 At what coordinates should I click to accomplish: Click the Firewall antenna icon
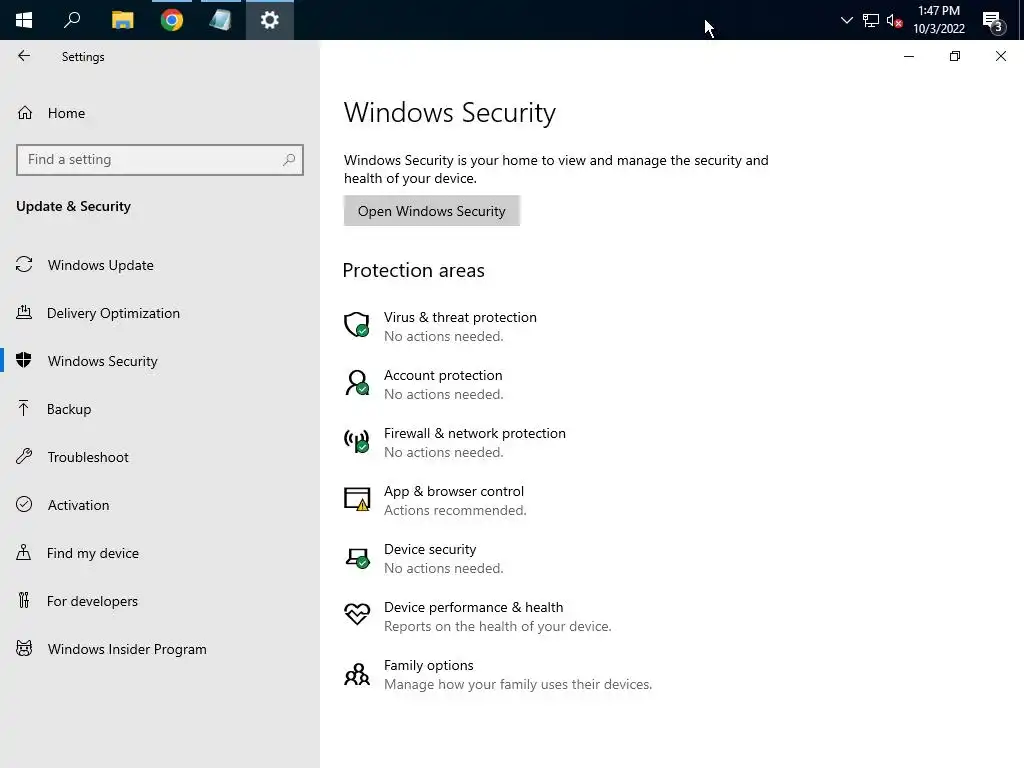click(357, 441)
